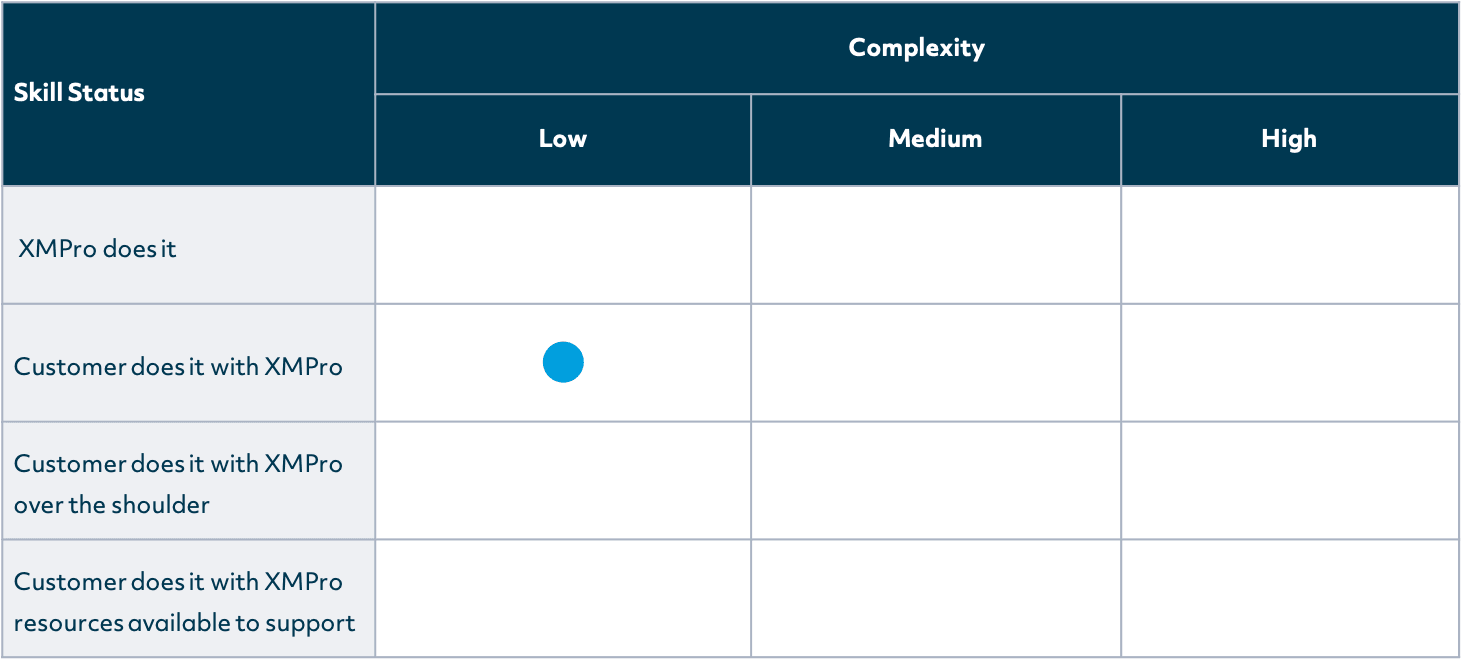Screen dimensions: 1462x660
Task: Click the Low cell for XMPro does it
Action: (563, 245)
